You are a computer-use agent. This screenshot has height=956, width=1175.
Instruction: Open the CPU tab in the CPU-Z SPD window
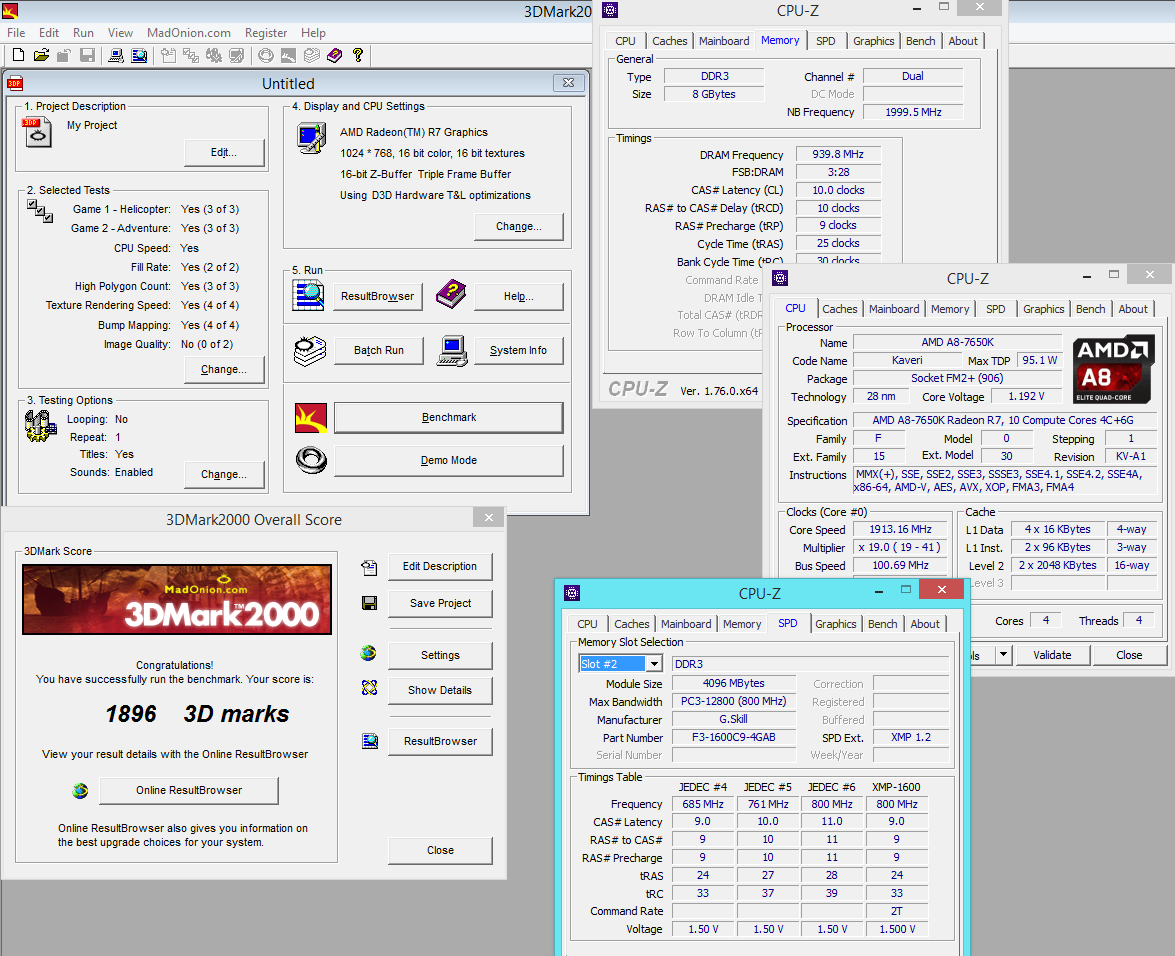588,624
